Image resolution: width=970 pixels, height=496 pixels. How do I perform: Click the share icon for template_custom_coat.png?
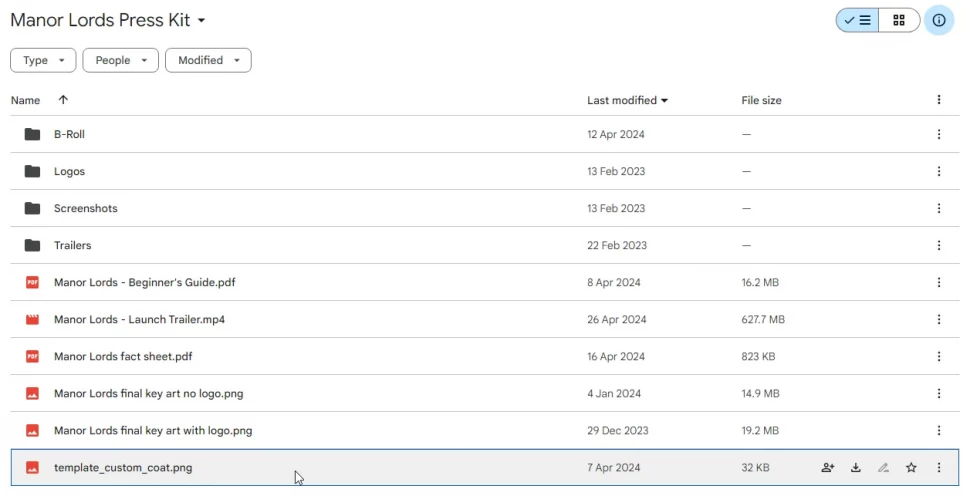(x=827, y=467)
